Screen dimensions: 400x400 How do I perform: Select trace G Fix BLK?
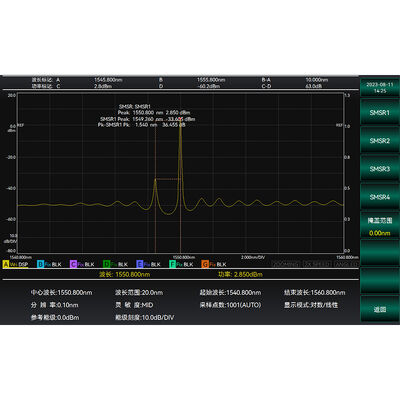pos(214,264)
